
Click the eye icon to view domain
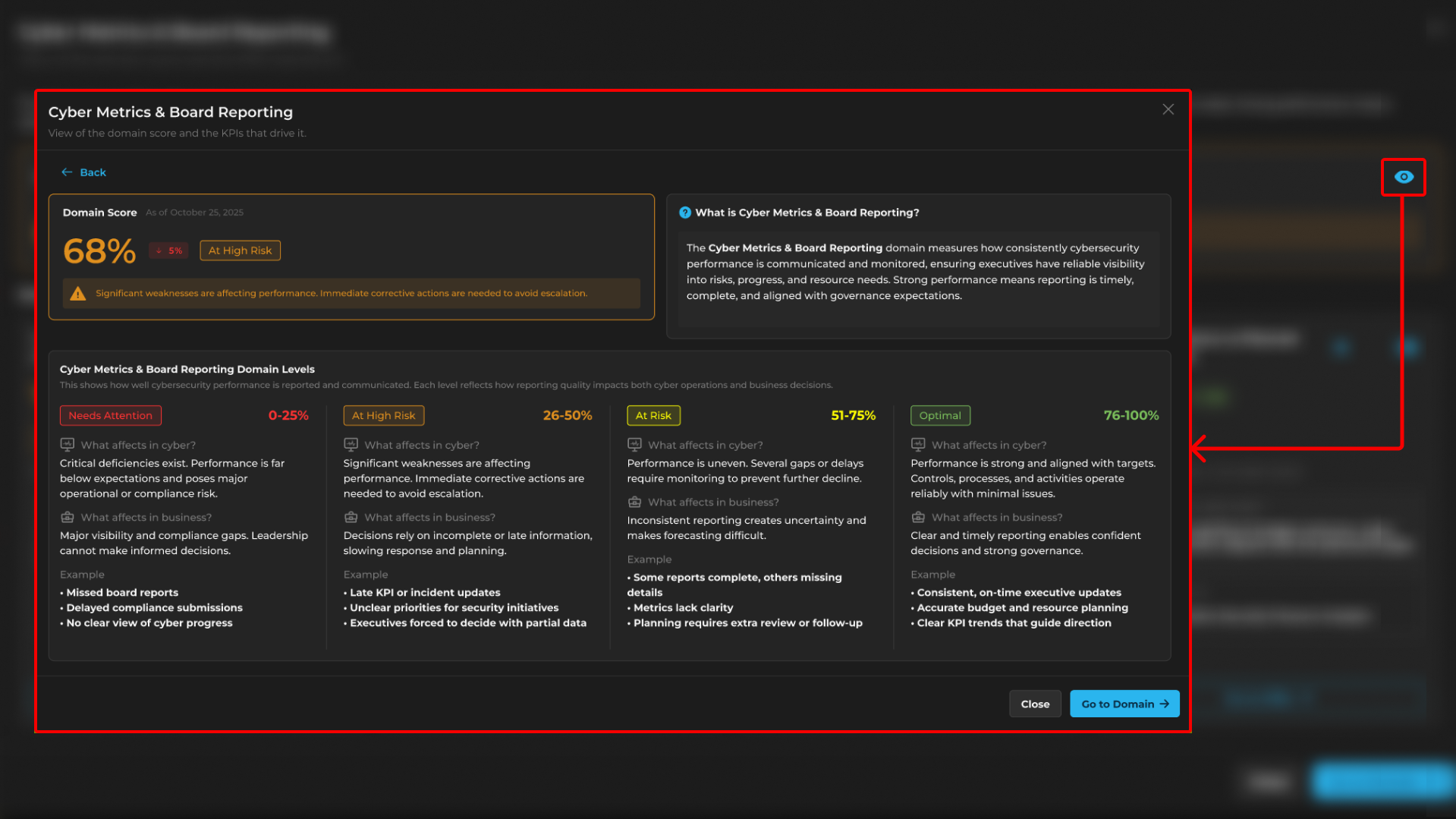point(1403,177)
